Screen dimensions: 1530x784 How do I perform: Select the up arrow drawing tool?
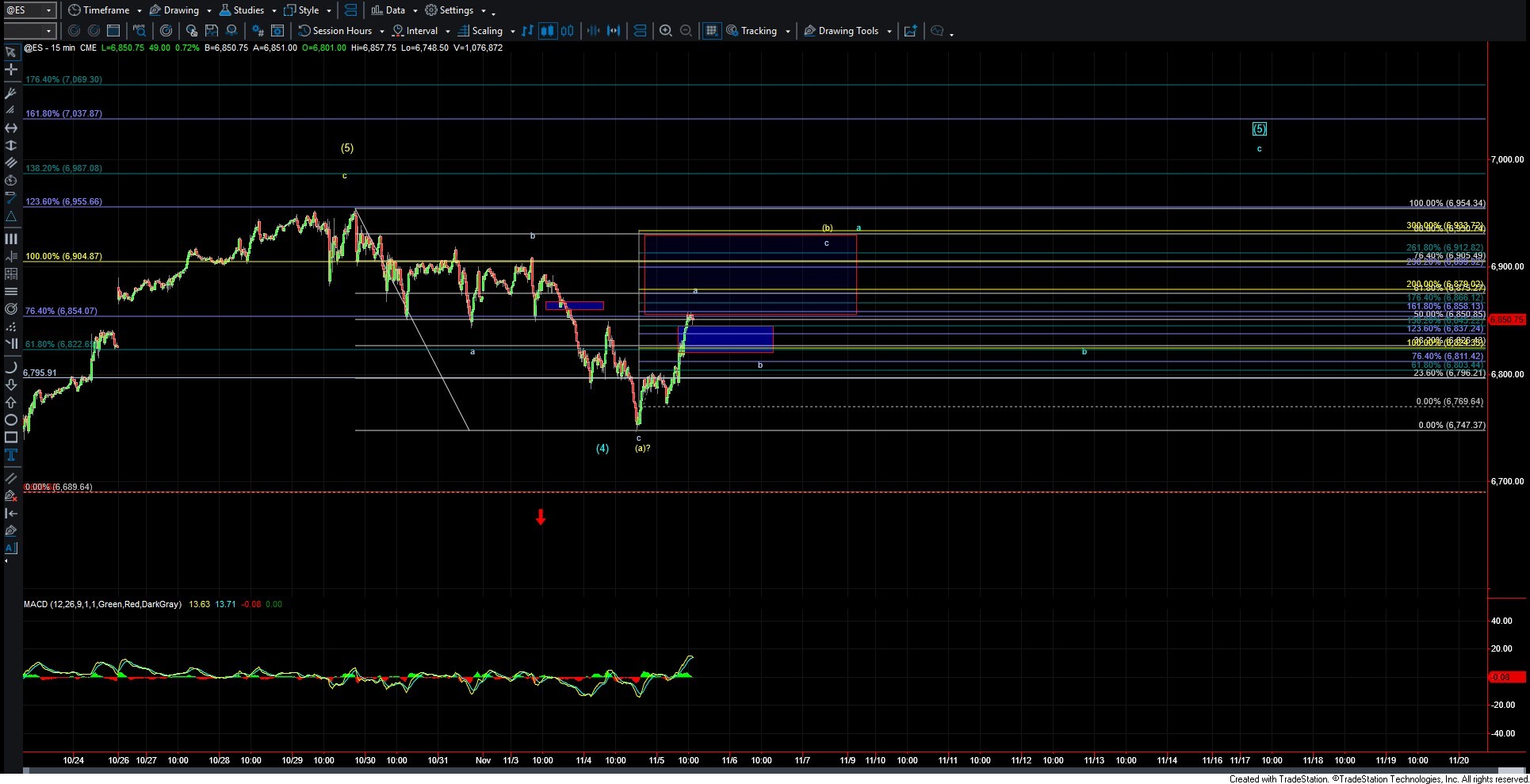pos(11,403)
